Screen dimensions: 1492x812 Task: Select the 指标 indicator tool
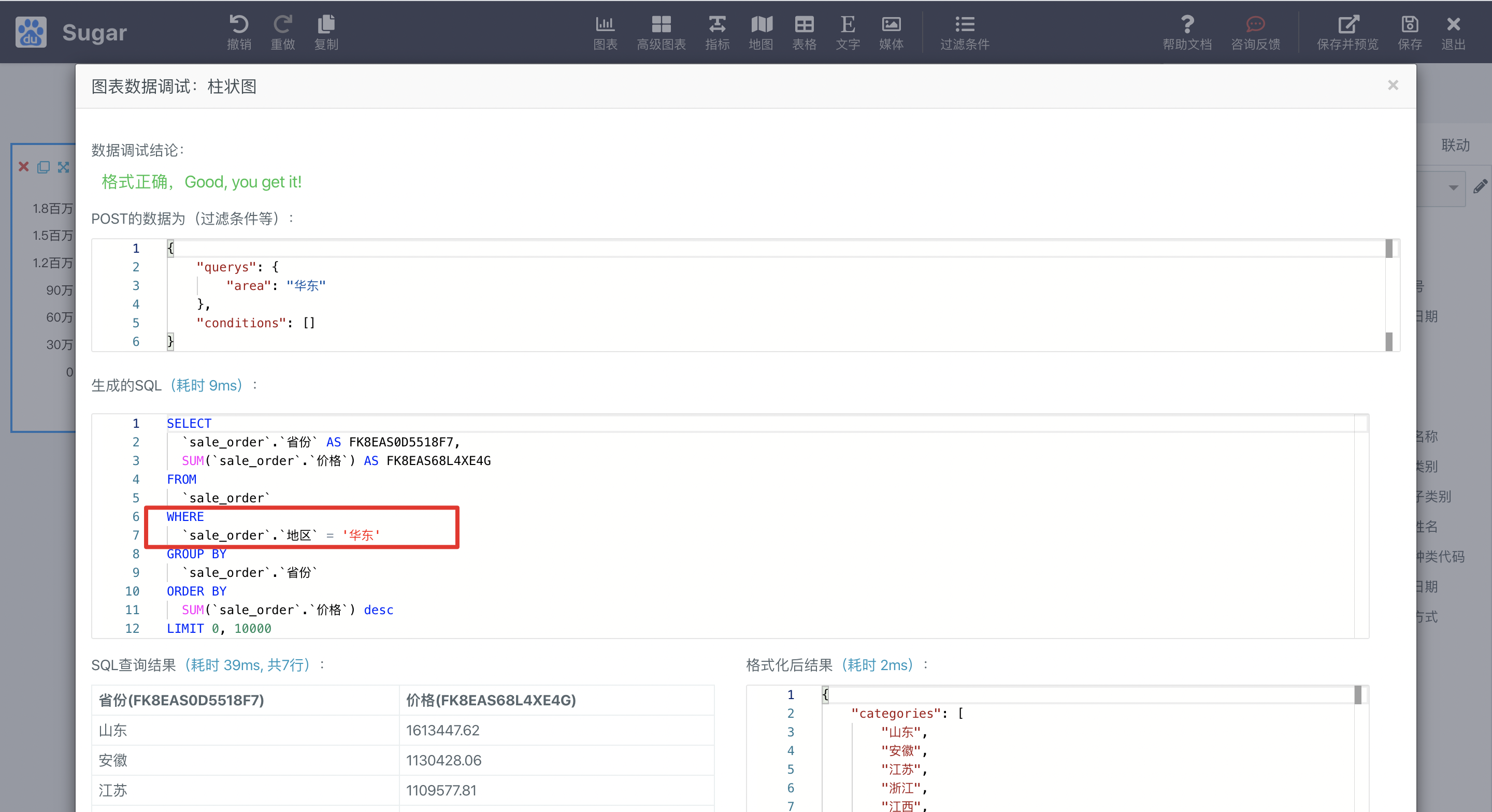click(717, 33)
